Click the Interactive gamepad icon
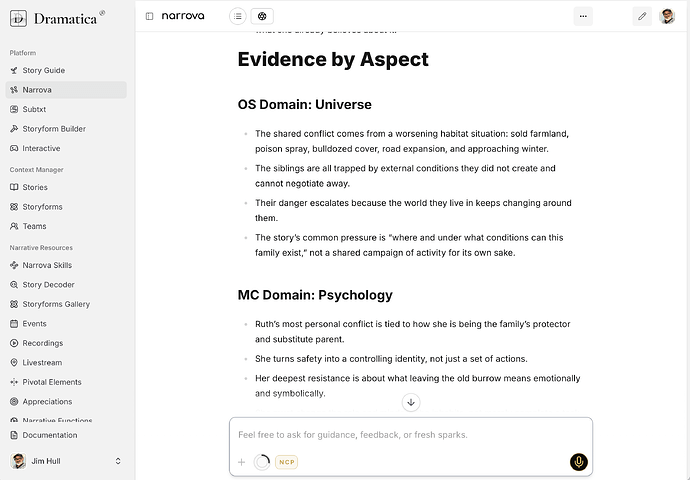This screenshot has height=480, width=690. coord(14,148)
